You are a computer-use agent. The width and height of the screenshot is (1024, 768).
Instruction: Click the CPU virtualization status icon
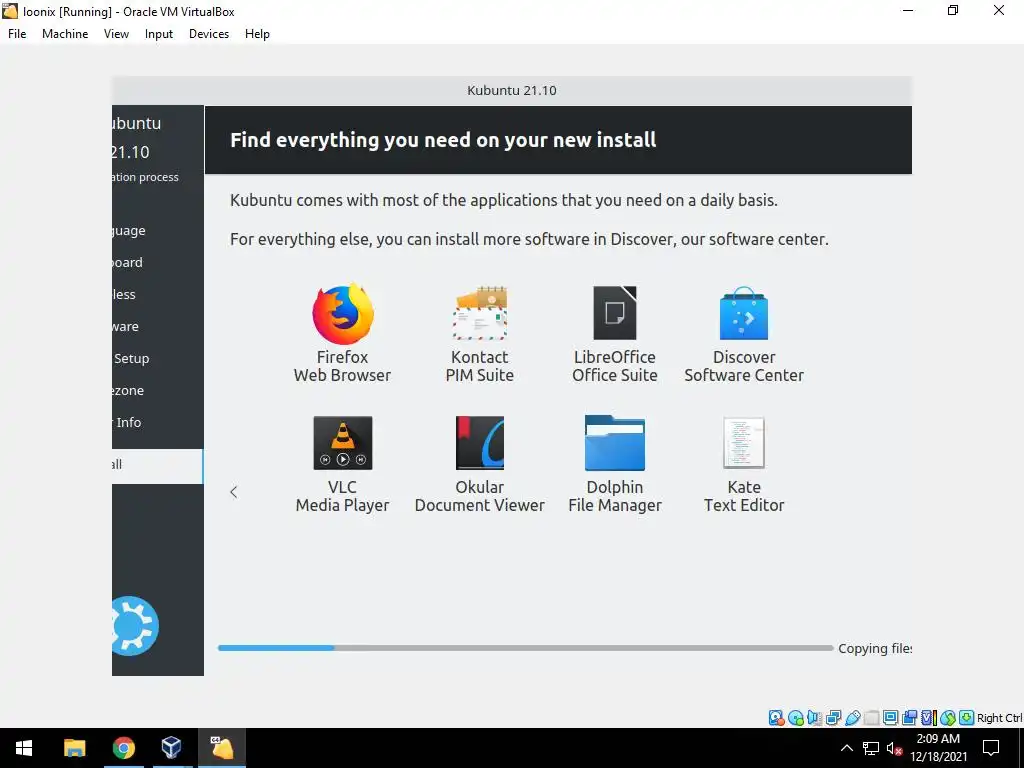click(929, 718)
